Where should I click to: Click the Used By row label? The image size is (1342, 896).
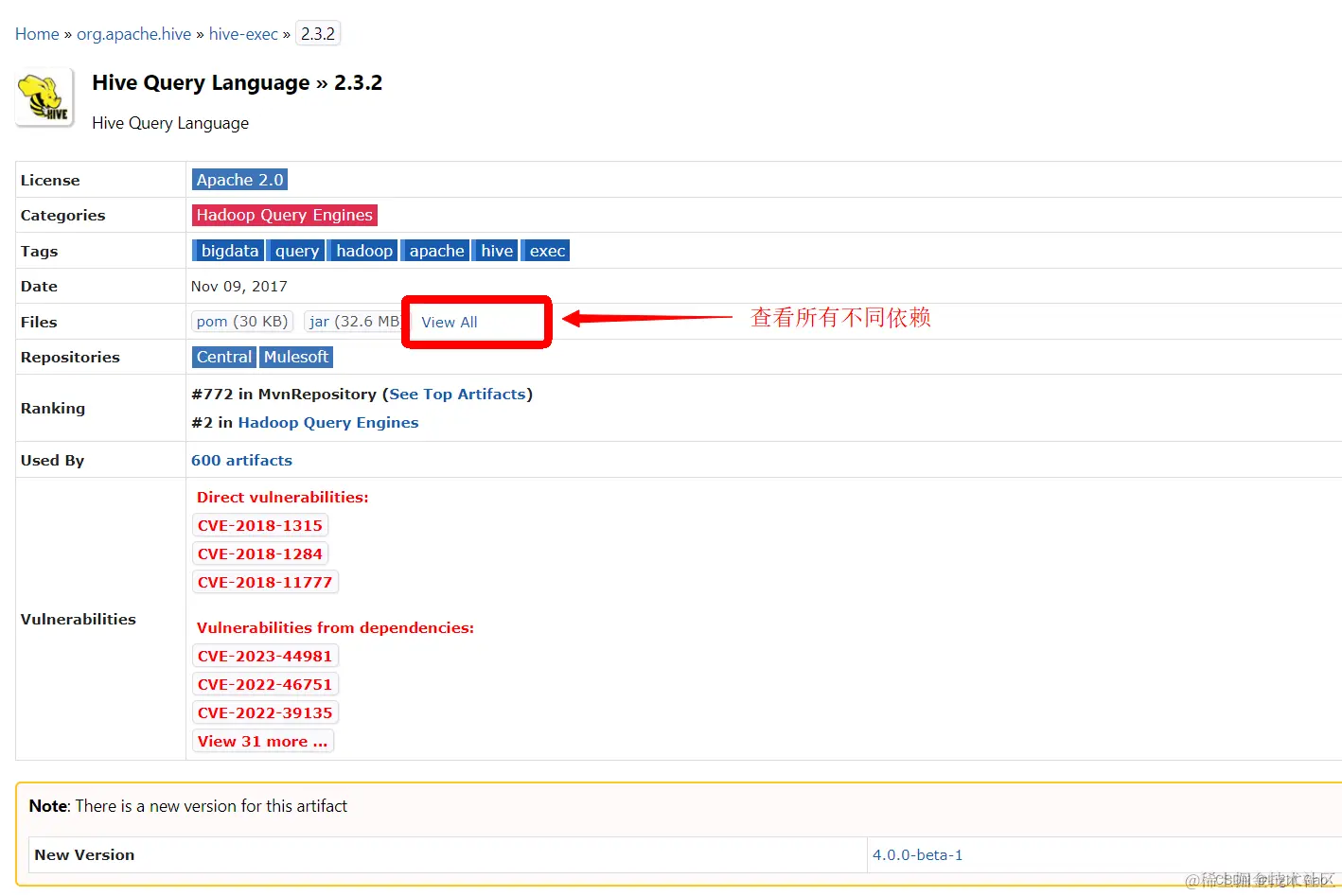coord(52,460)
